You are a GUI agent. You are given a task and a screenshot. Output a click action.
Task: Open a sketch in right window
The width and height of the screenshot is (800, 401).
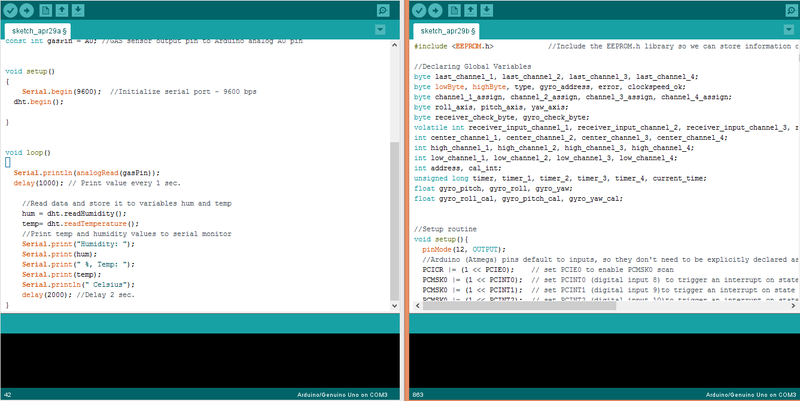click(x=470, y=10)
